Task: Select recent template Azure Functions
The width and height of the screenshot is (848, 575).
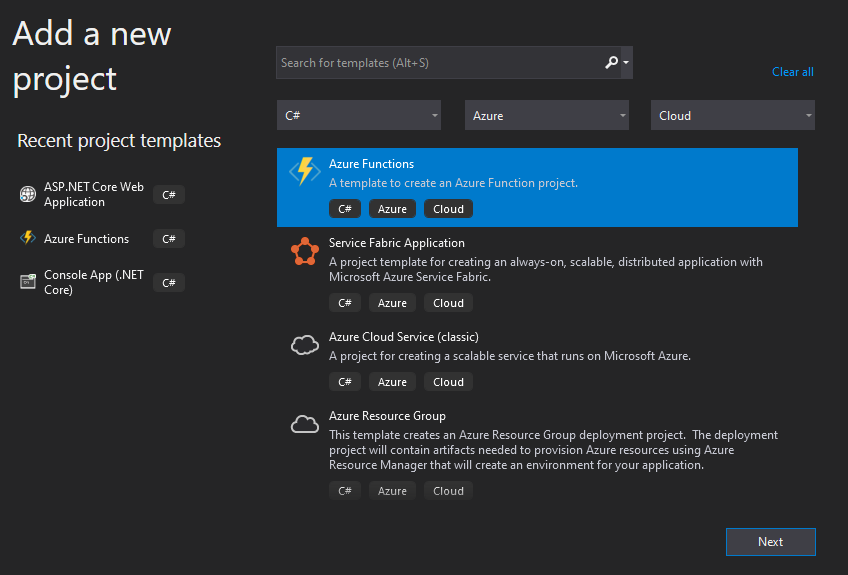Action: pyautogui.click(x=87, y=239)
